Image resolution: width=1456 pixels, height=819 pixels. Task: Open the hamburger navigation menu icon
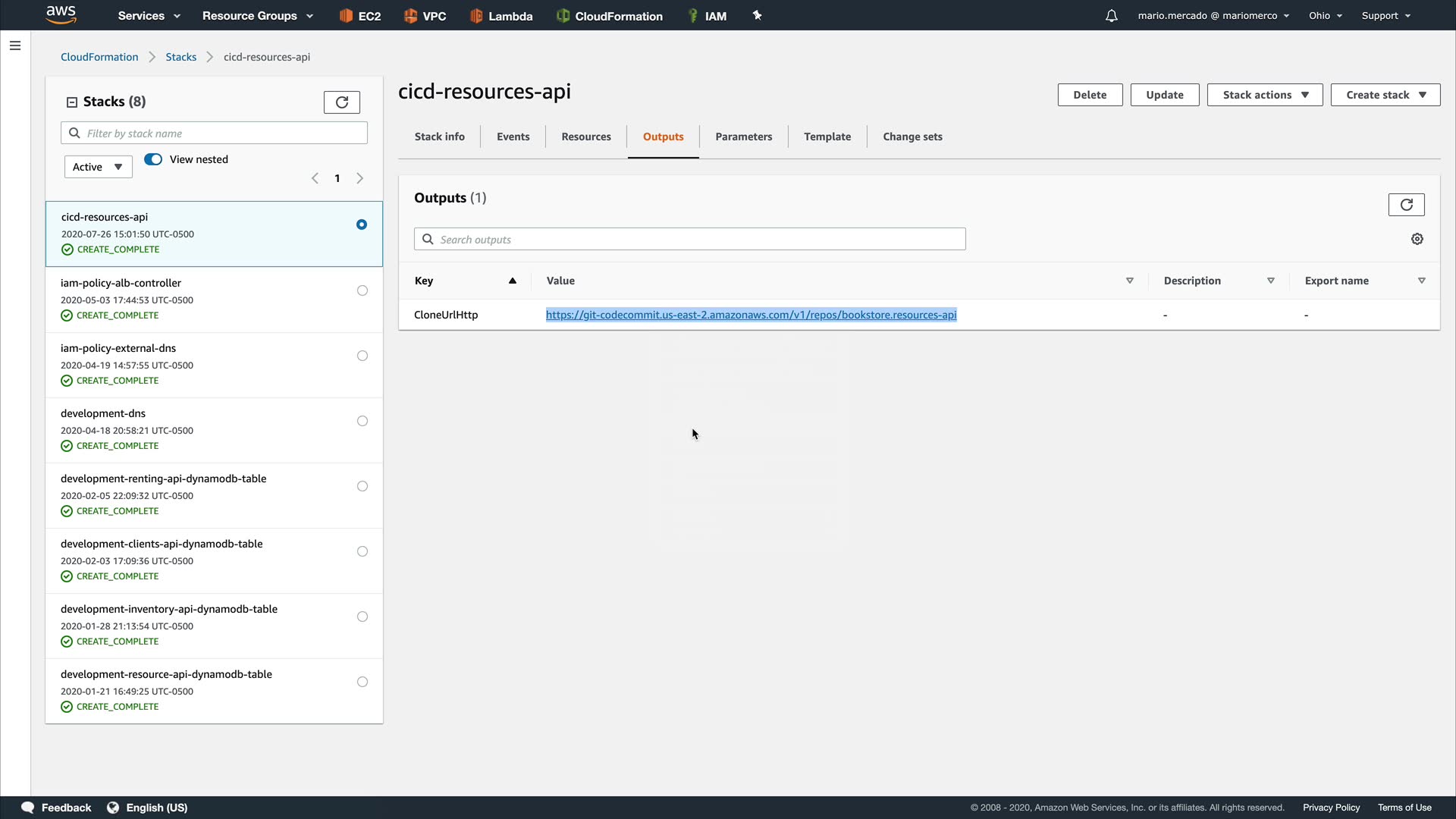coord(14,45)
